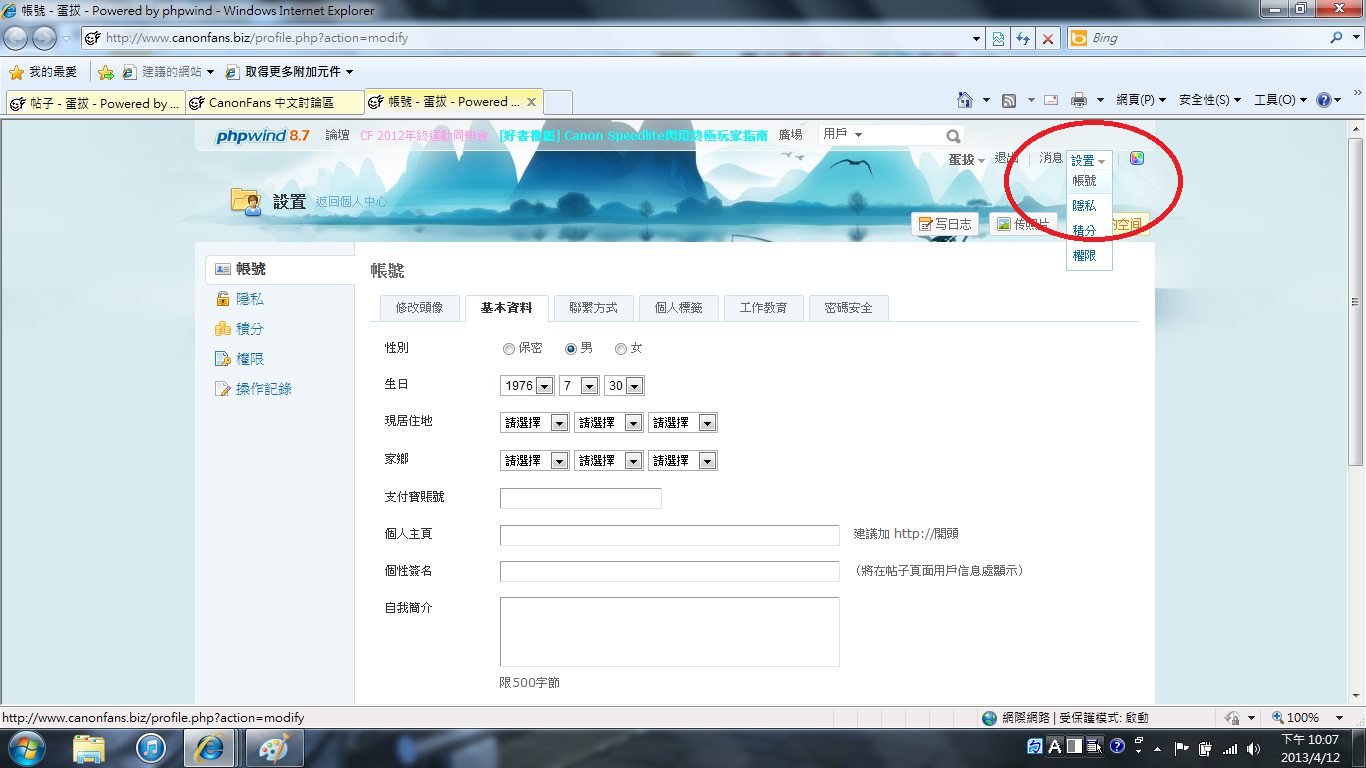Click the network signal tray icon

click(1231, 747)
